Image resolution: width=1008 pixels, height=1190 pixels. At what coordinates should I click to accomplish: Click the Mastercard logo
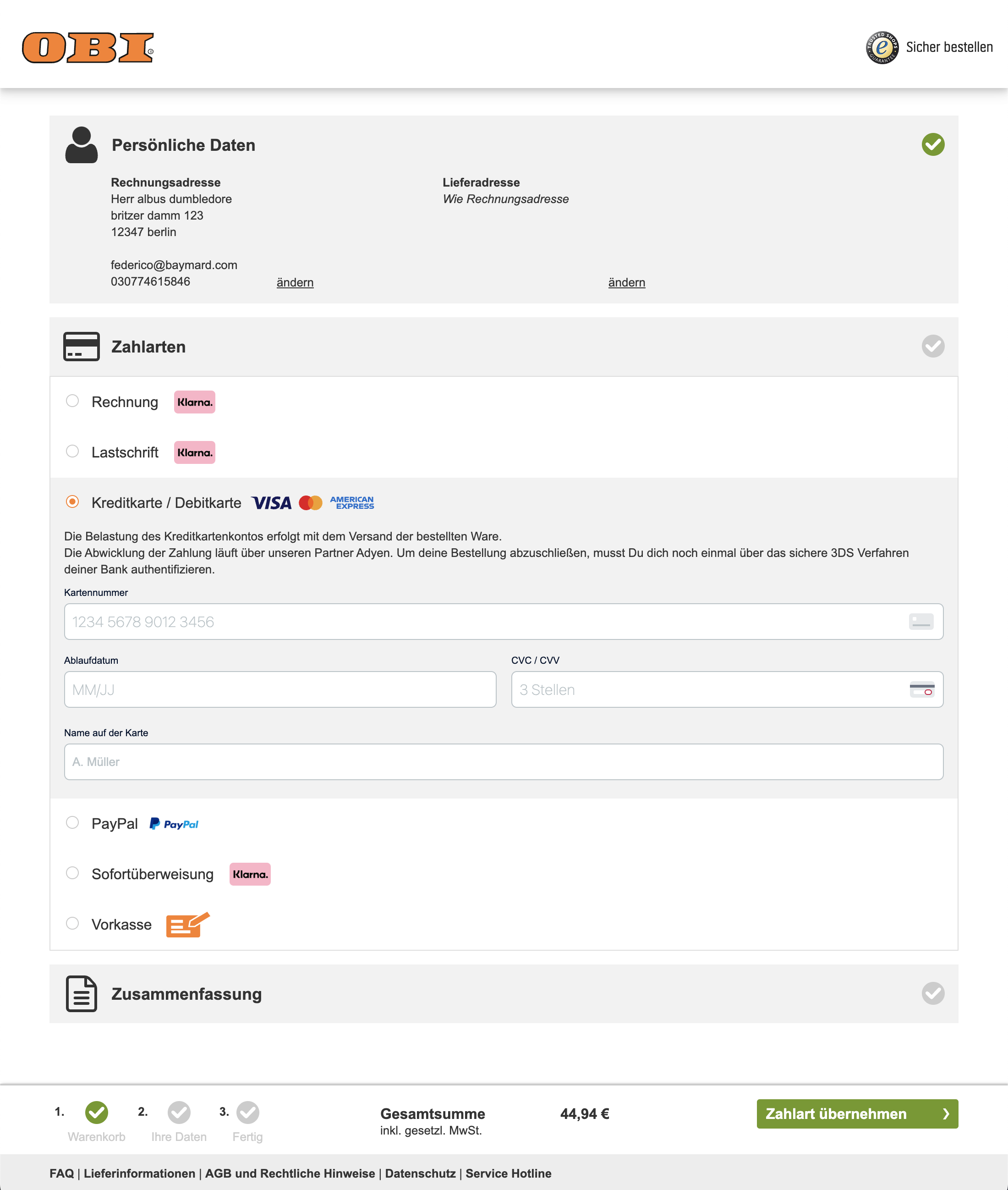pos(311,503)
